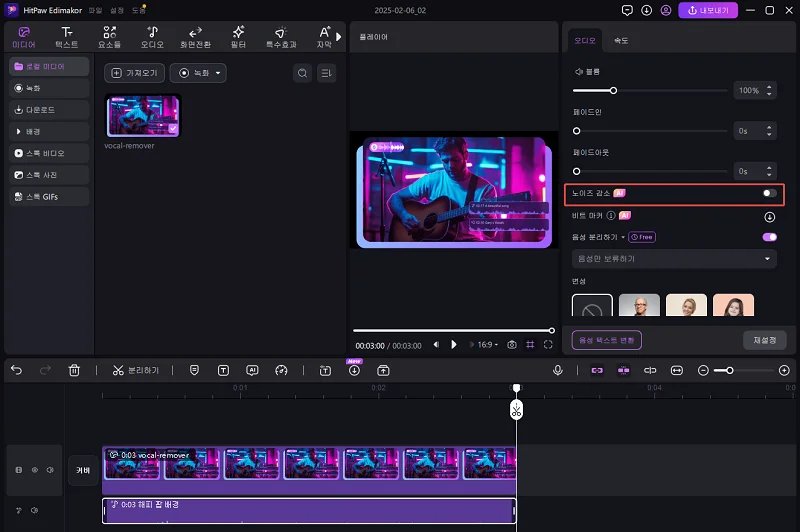This screenshot has height=532, width=800.
Task: Download the 비트 마커 beat marker feature
Action: [769, 217]
